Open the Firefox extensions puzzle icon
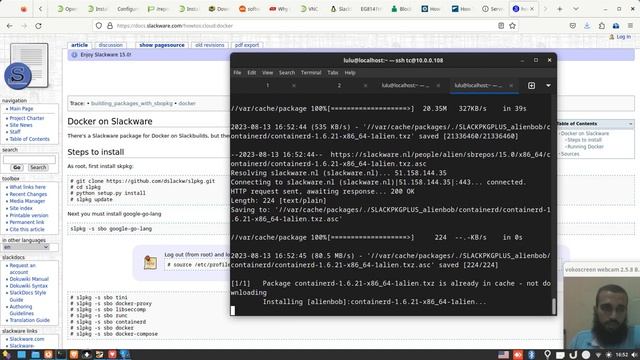The image size is (640, 360). [602, 26]
